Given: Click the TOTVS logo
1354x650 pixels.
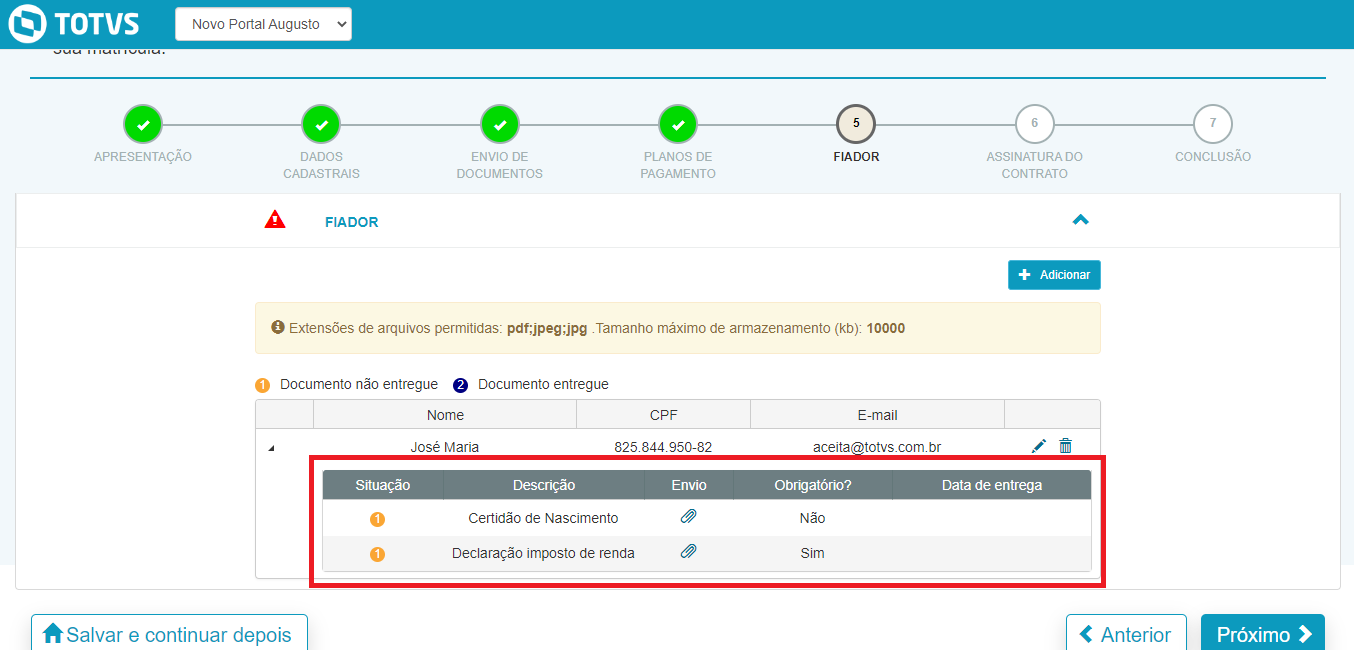Looking at the screenshot, I should (73, 23).
